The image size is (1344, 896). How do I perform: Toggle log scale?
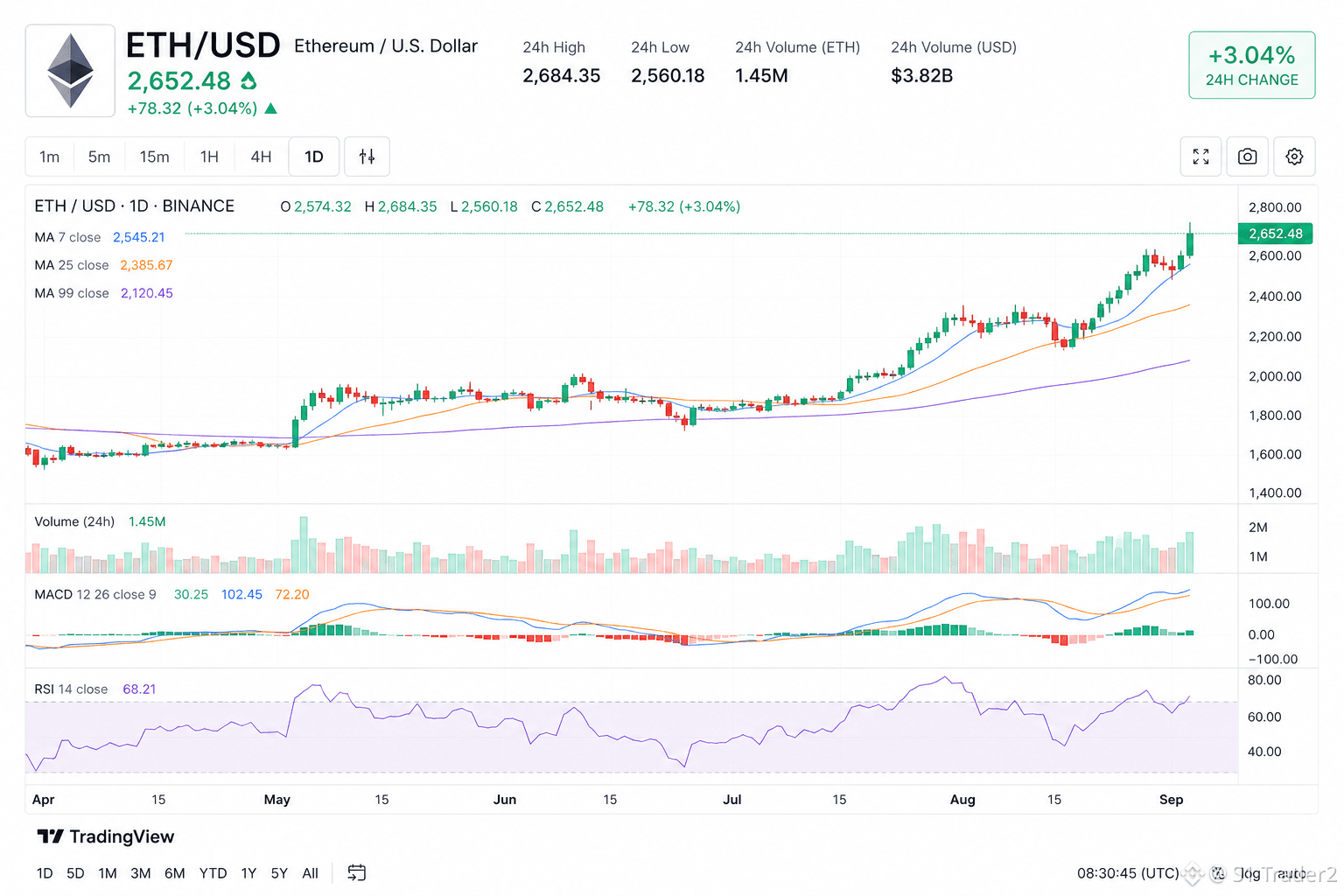tap(1251, 873)
